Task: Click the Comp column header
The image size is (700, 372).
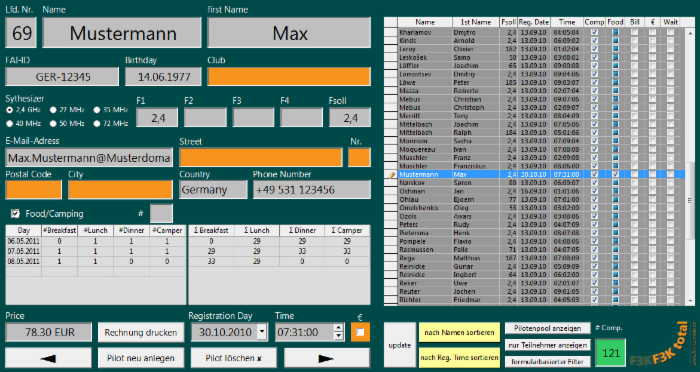Action: [x=594, y=22]
